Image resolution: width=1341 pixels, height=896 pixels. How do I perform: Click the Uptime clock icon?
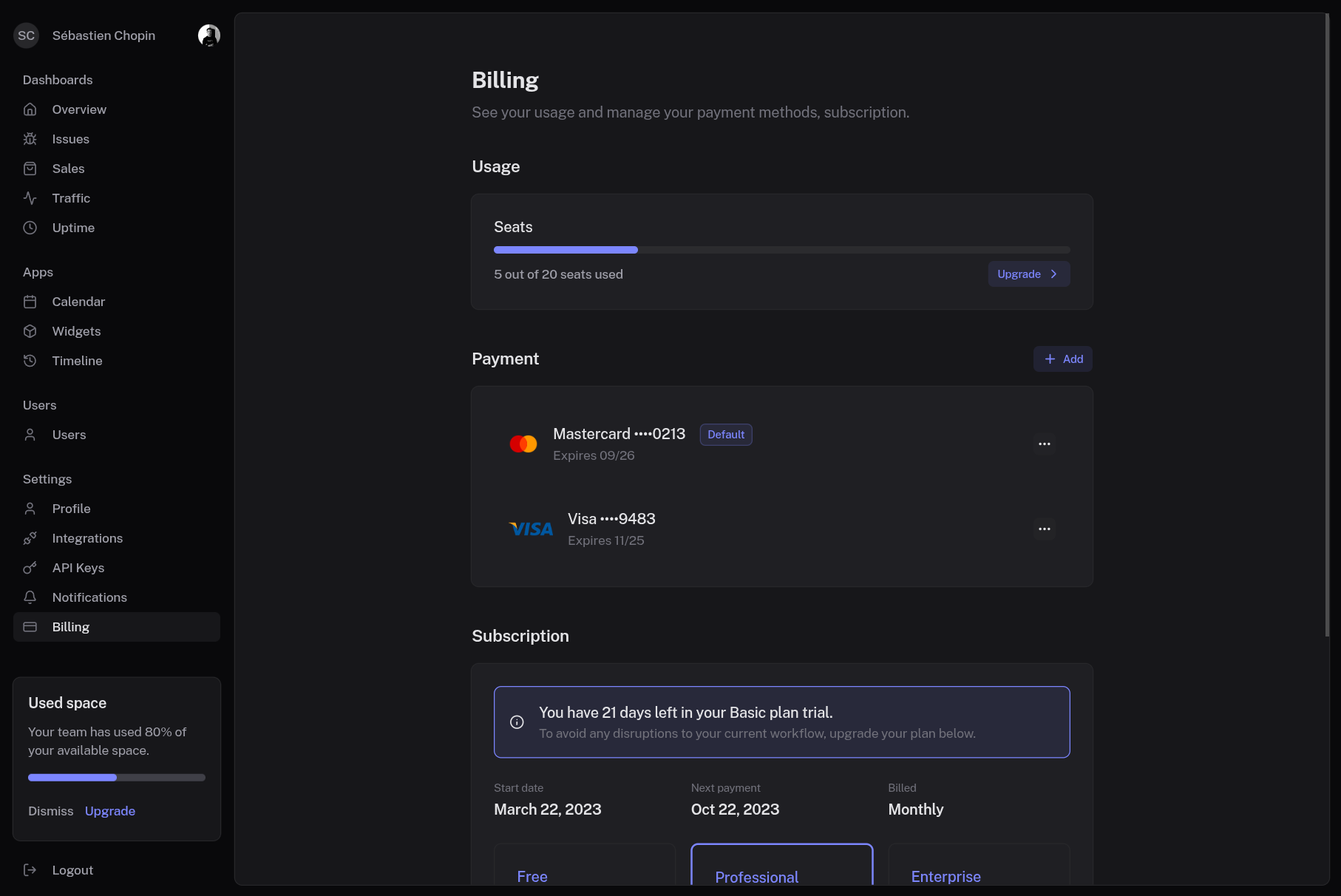click(30, 228)
